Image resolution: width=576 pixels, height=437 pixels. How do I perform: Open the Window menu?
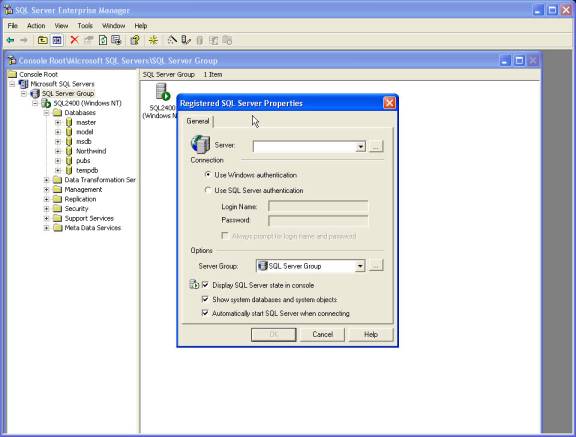pos(114,26)
